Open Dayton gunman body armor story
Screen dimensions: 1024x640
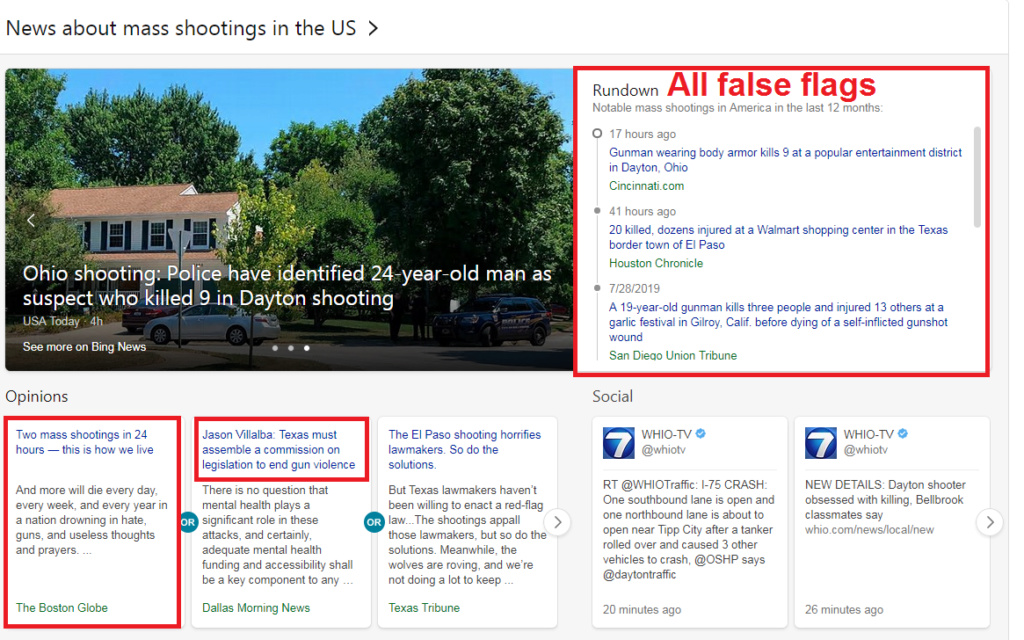coord(785,160)
